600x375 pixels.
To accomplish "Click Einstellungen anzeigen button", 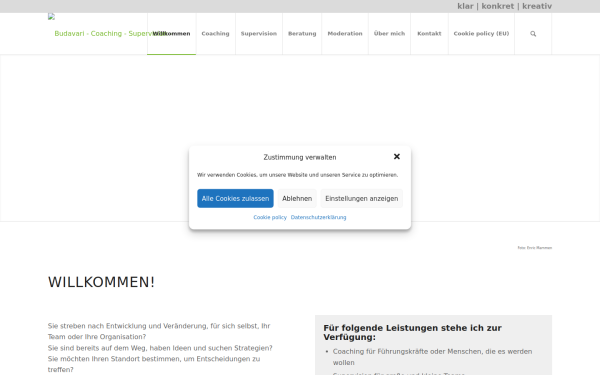I will coord(362,198).
